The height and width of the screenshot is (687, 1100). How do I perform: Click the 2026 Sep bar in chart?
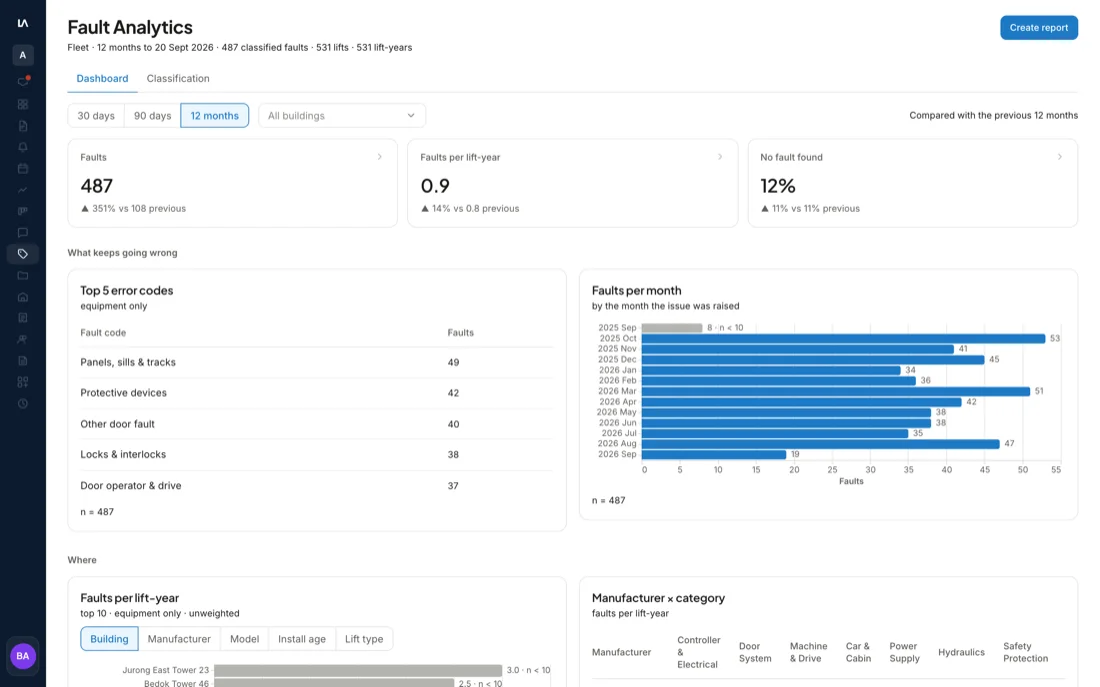(714, 454)
